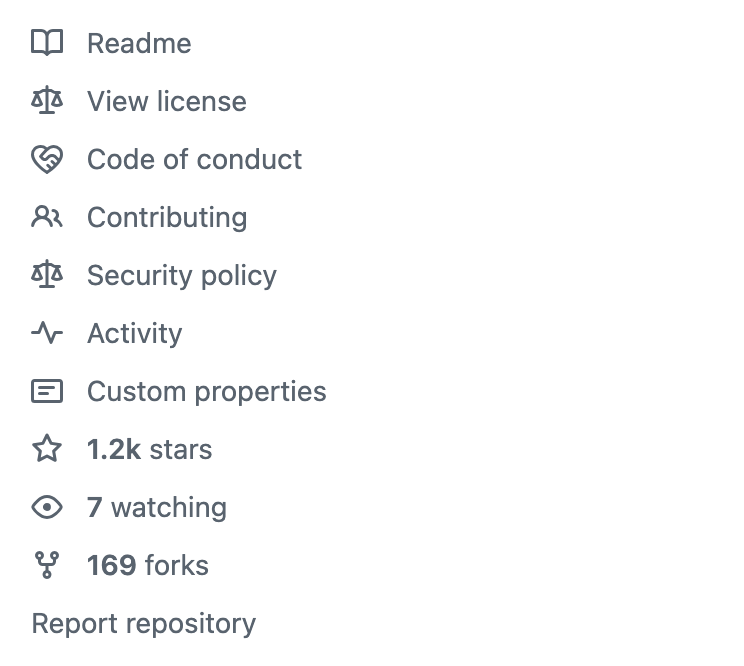The width and height of the screenshot is (744, 666).
Task: Open the Readme link
Action: (139, 43)
